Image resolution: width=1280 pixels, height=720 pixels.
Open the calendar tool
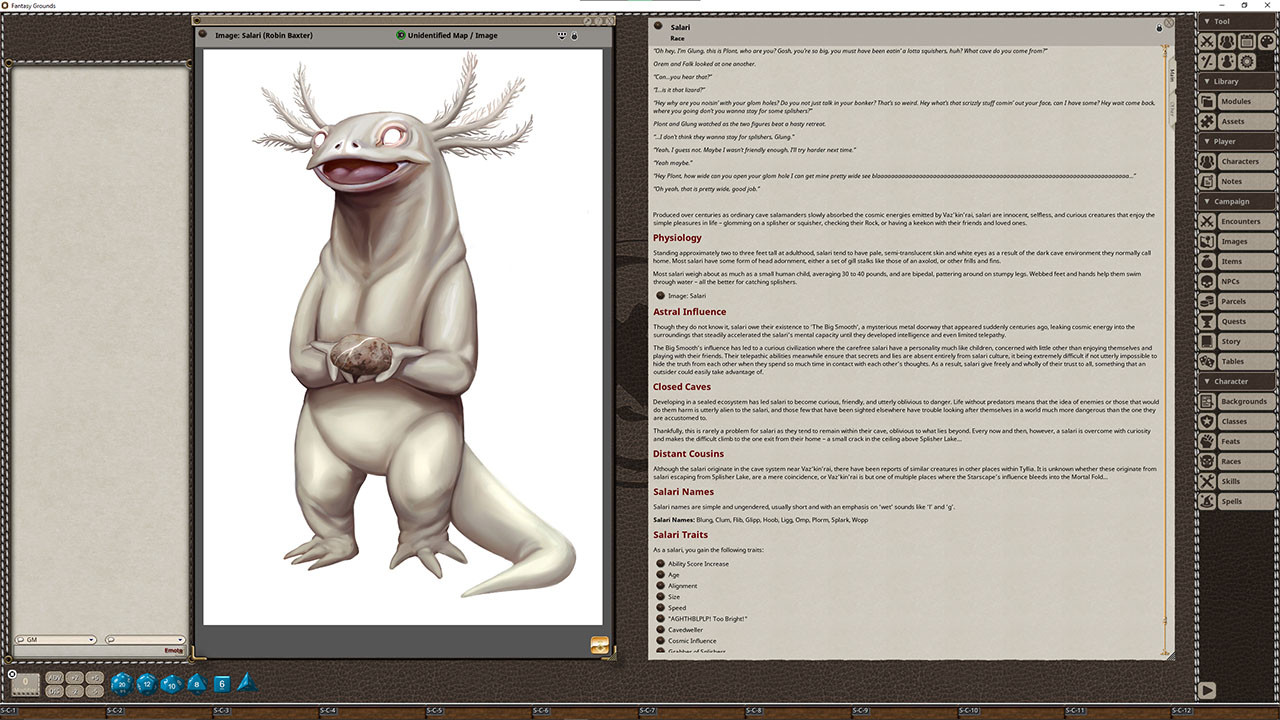click(x=1247, y=42)
